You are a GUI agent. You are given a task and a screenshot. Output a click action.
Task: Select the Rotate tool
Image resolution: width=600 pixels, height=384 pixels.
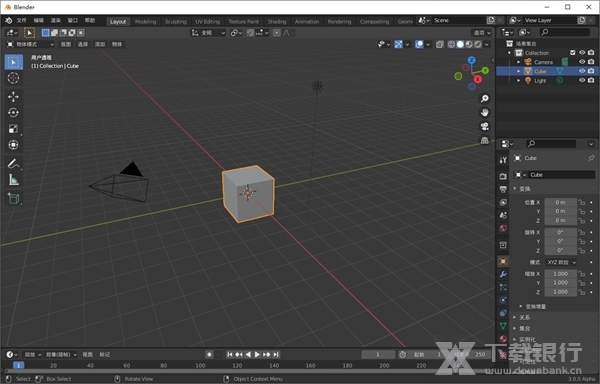13,112
